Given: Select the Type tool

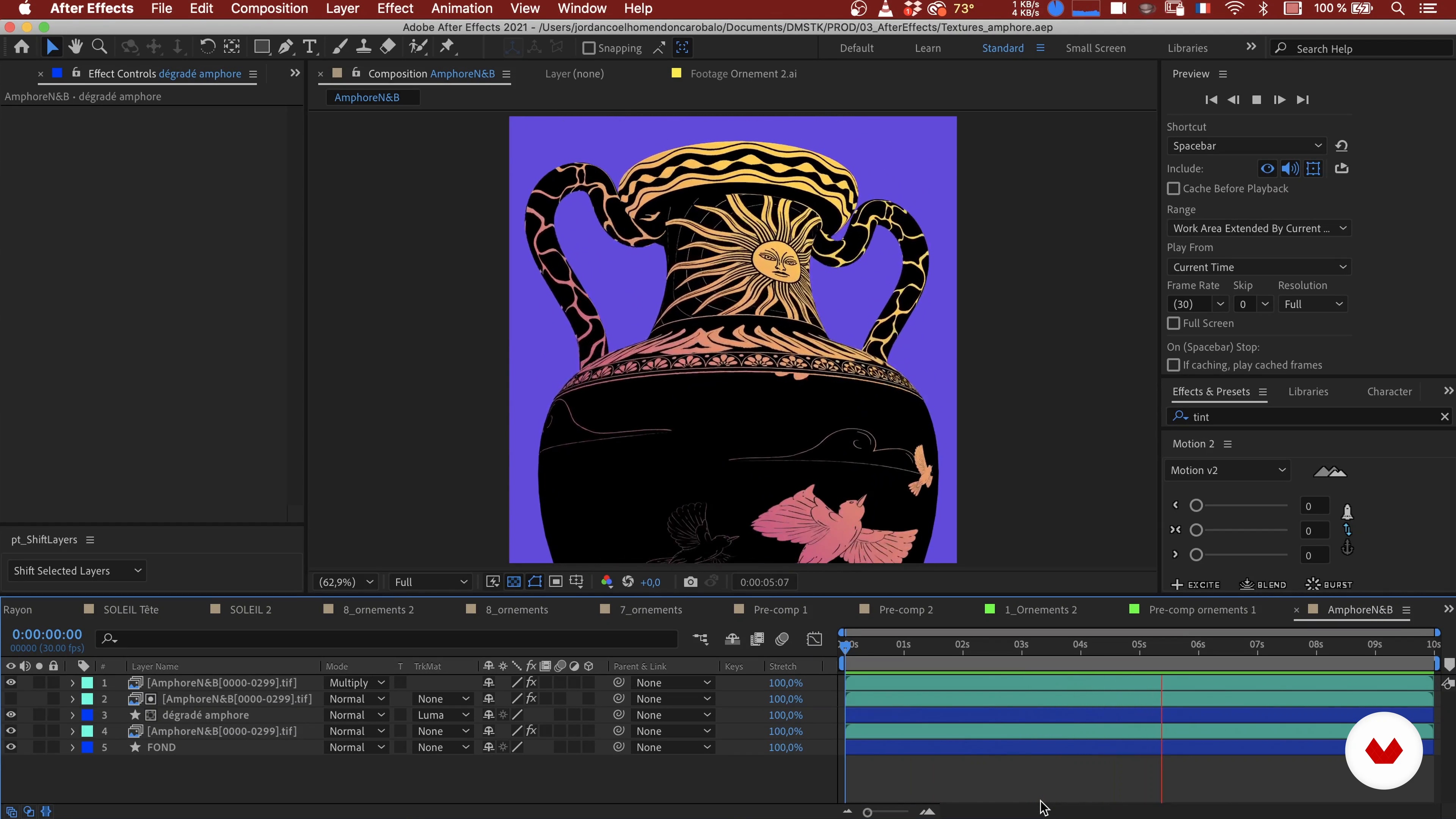Looking at the screenshot, I should [x=309, y=47].
